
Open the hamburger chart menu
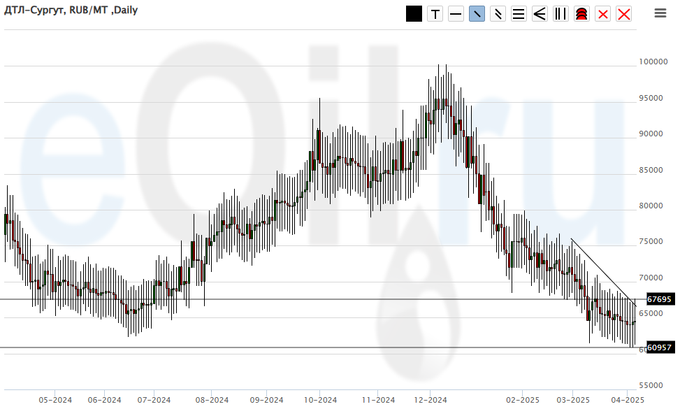660,13
